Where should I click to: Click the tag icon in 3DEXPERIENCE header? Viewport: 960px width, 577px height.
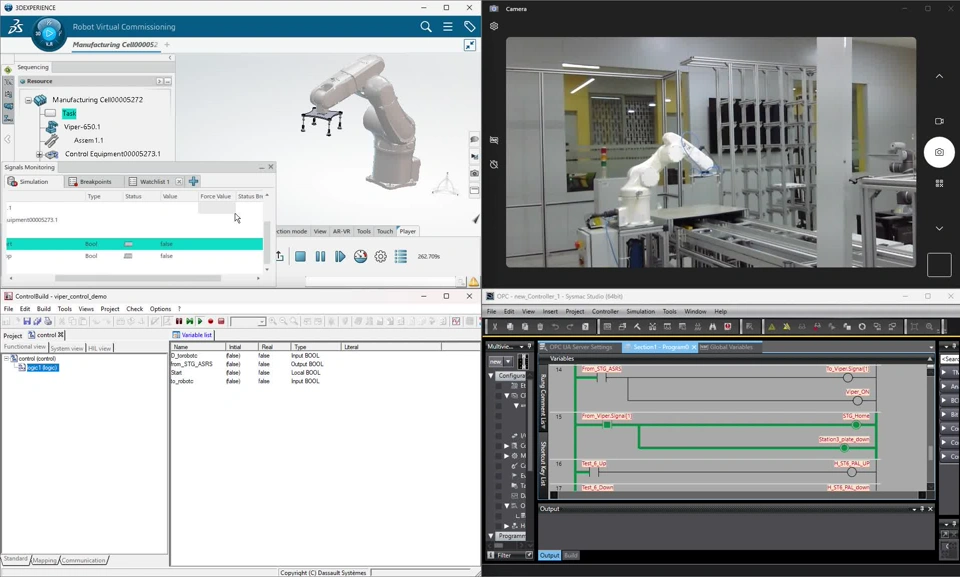[469, 26]
